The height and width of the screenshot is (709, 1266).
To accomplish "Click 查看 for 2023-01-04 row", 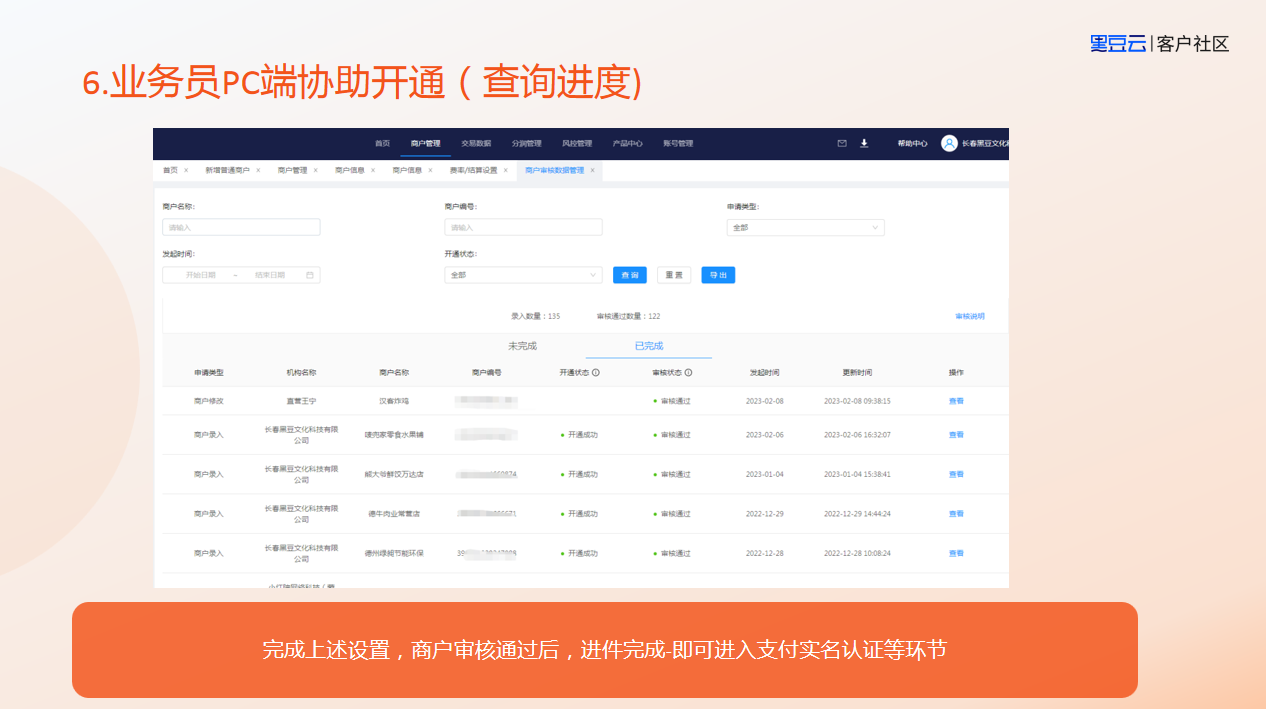I will coord(956,474).
